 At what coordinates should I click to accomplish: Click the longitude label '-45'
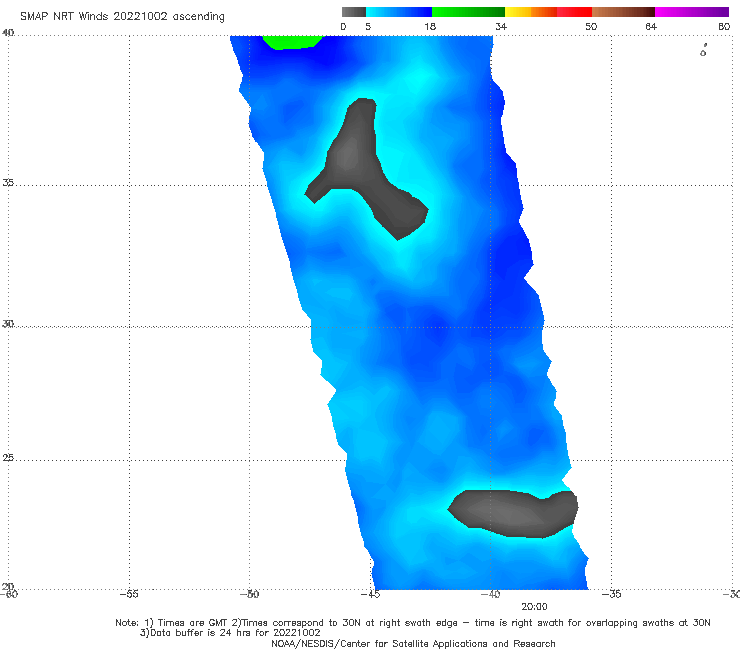click(x=370, y=594)
